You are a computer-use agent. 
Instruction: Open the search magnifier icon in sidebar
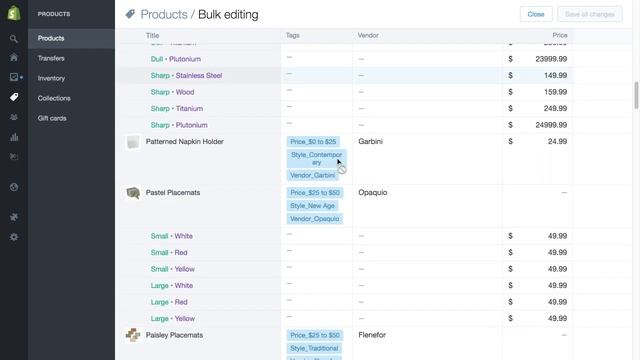[x=14, y=39]
